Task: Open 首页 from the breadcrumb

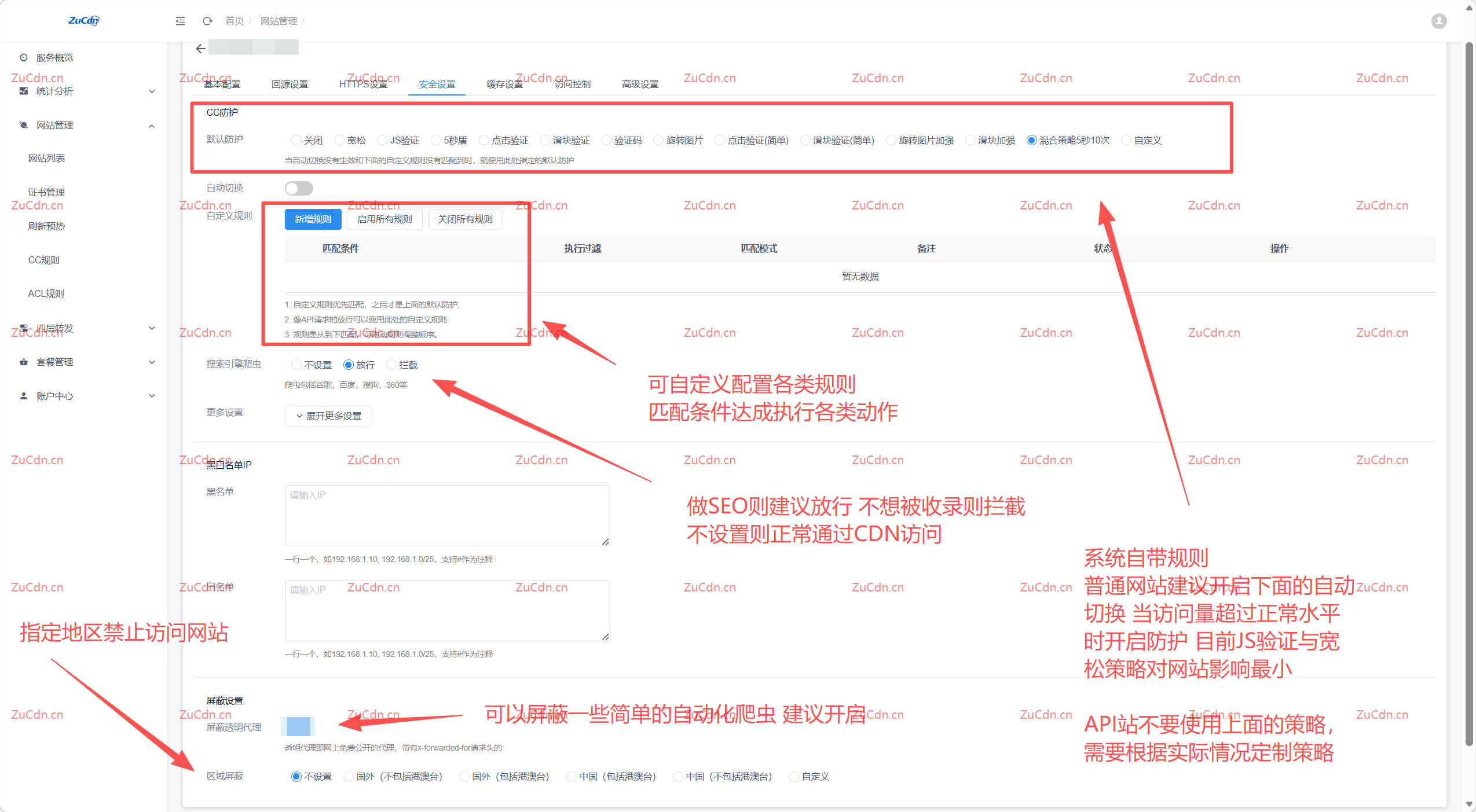Action: coord(234,21)
